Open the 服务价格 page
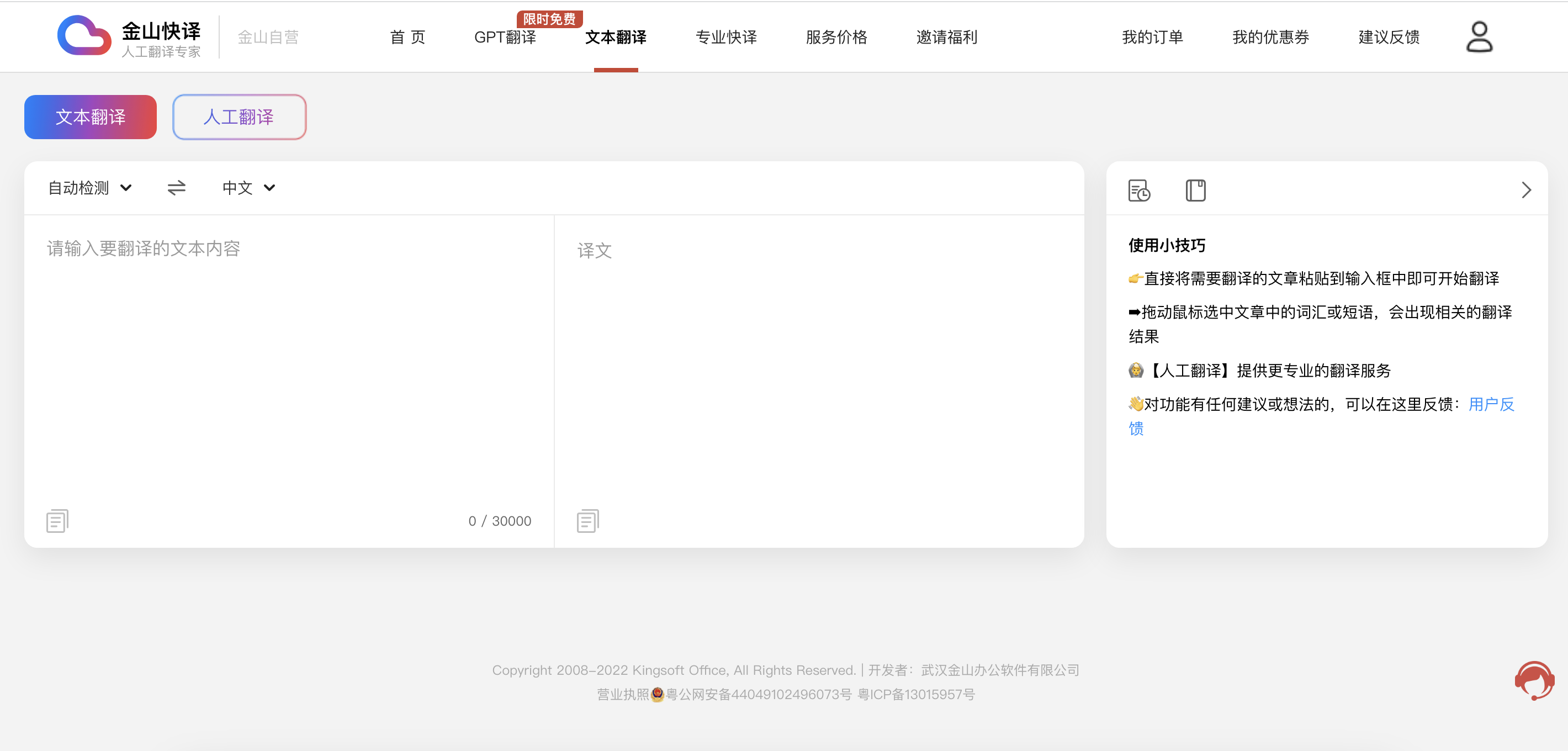The width and height of the screenshot is (1568, 751). point(836,37)
